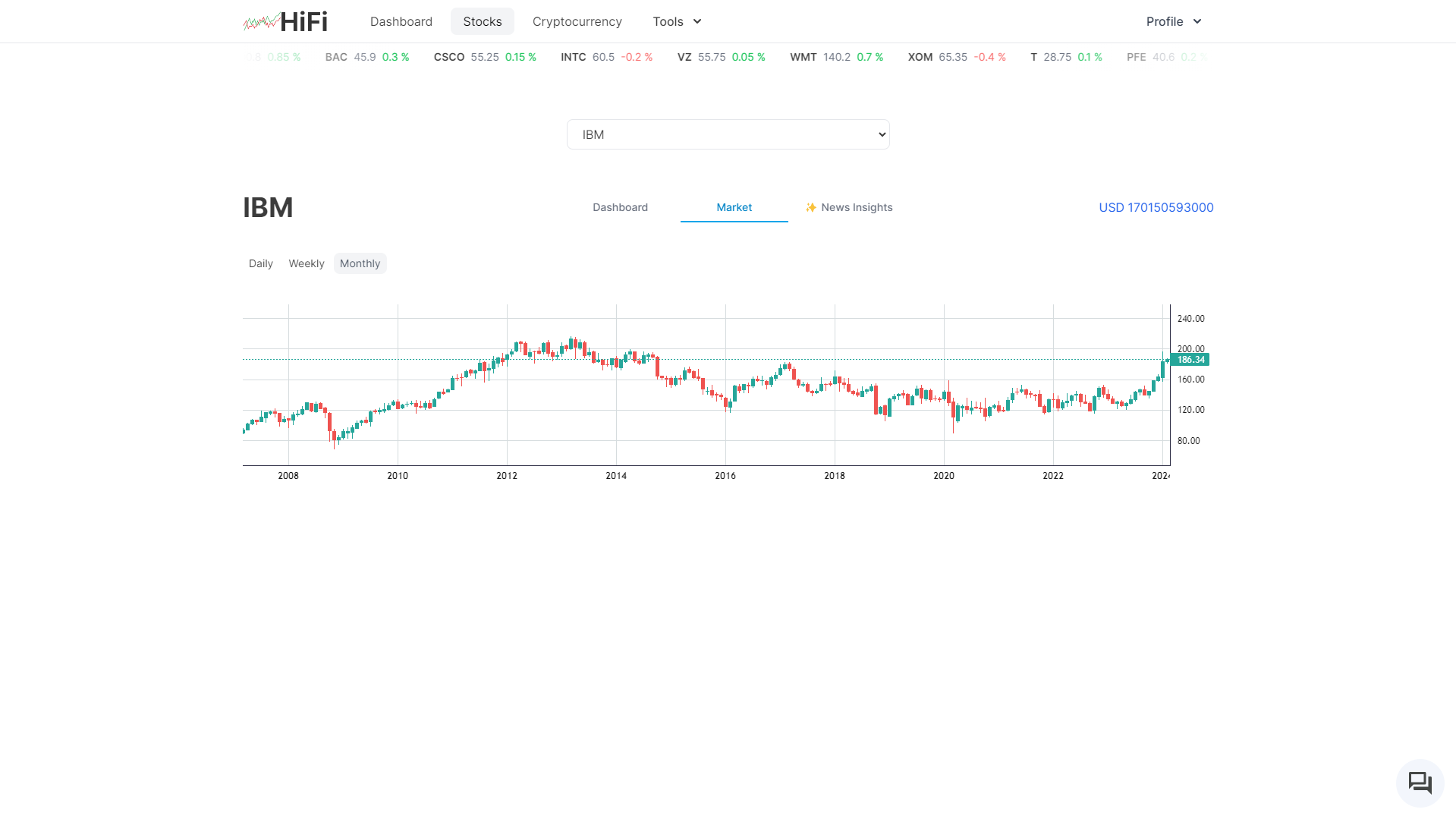This screenshot has width=1456, height=819.
Task: Click the 2010 label on the time axis
Action: (398, 476)
